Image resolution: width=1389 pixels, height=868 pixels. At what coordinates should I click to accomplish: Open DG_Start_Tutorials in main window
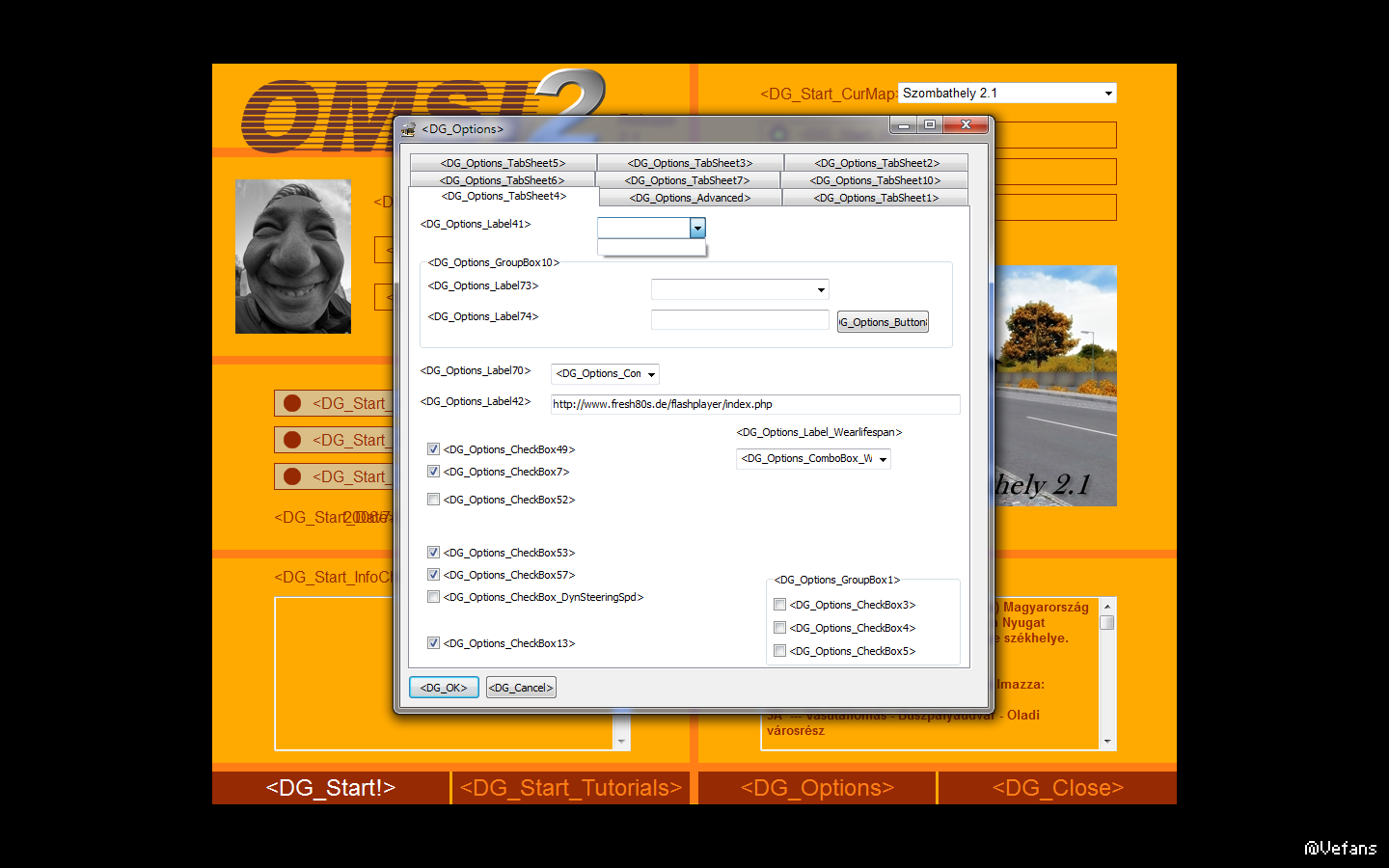(571, 788)
